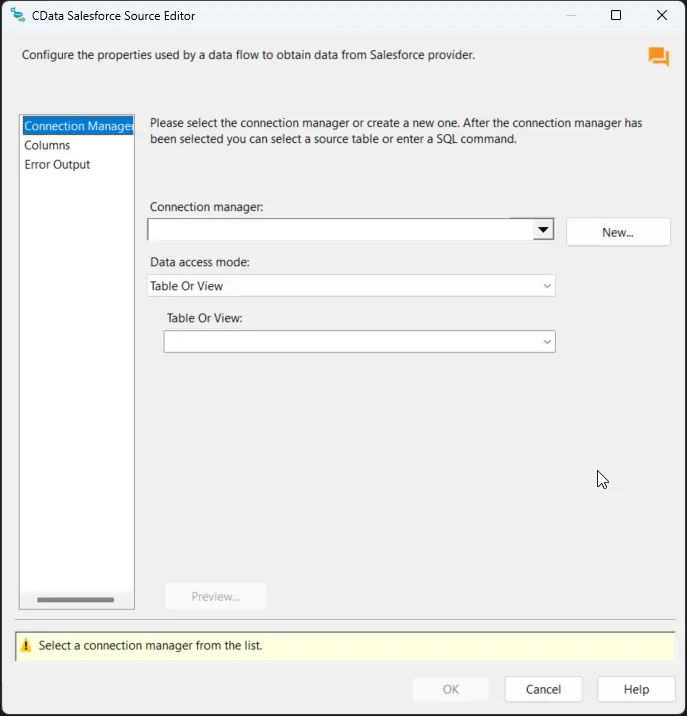Image resolution: width=687 pixels, height=716 pixels.
Task: Confirm with the OK button
Action: (x=451, y=689)
